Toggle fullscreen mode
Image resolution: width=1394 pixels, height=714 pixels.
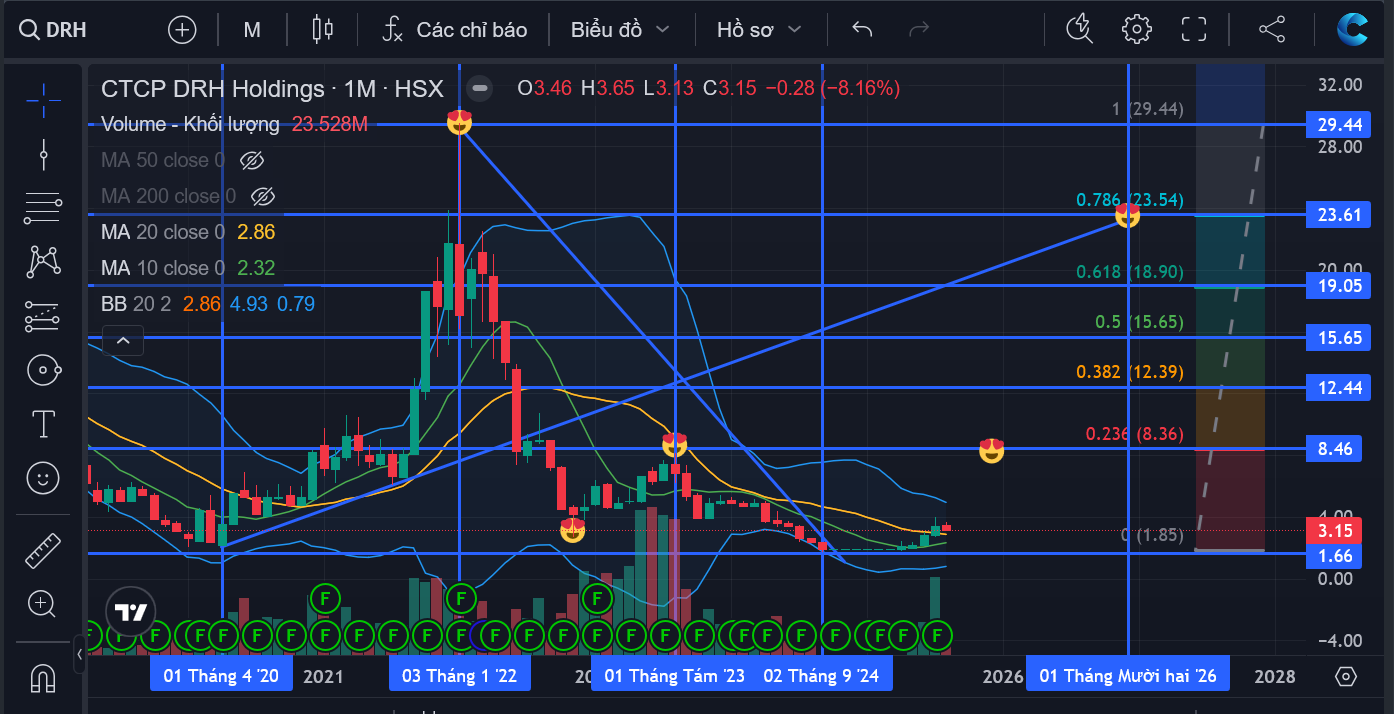click(1194, 29)
